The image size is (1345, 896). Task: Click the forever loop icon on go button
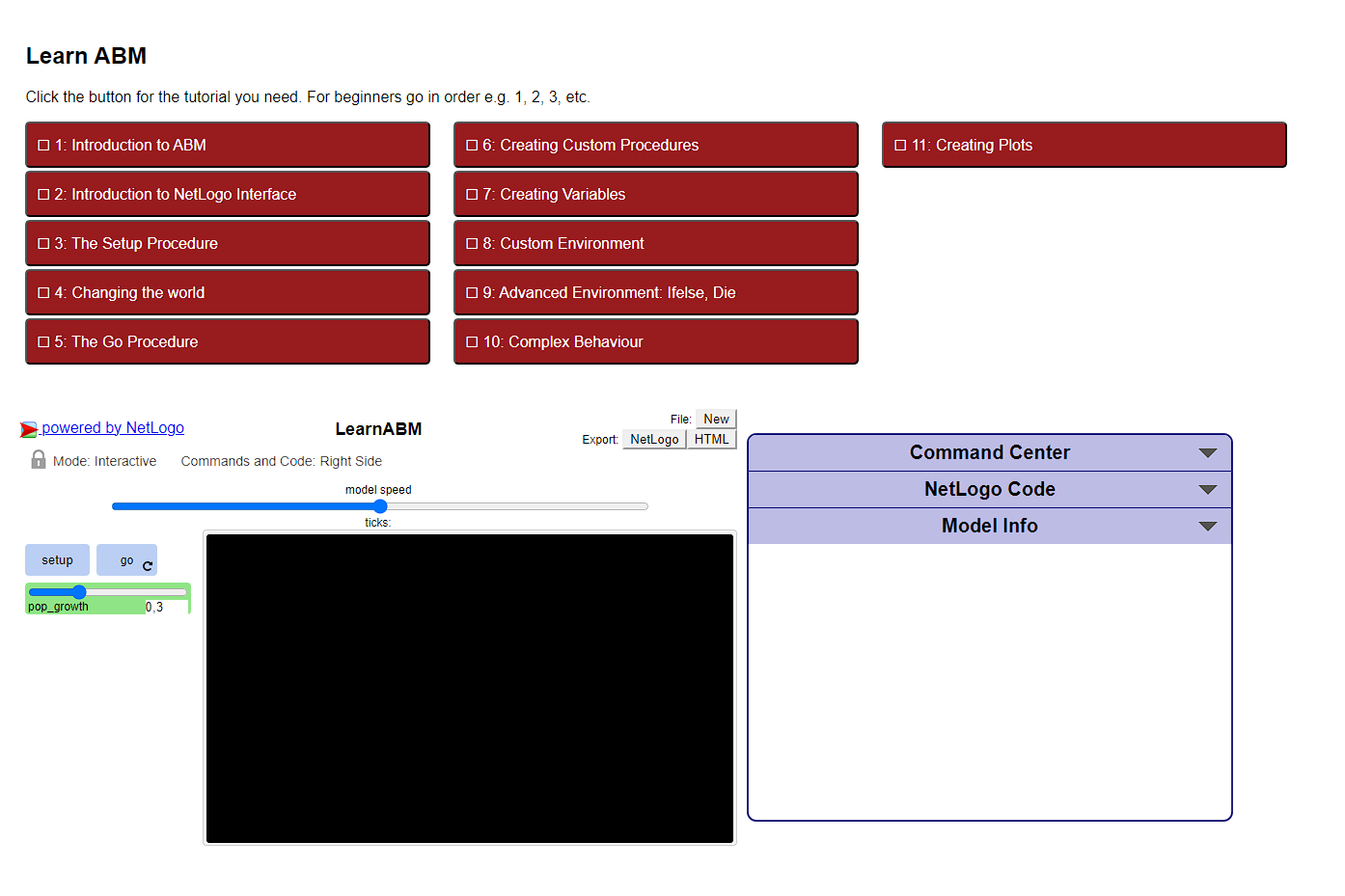tap(148, 566)
